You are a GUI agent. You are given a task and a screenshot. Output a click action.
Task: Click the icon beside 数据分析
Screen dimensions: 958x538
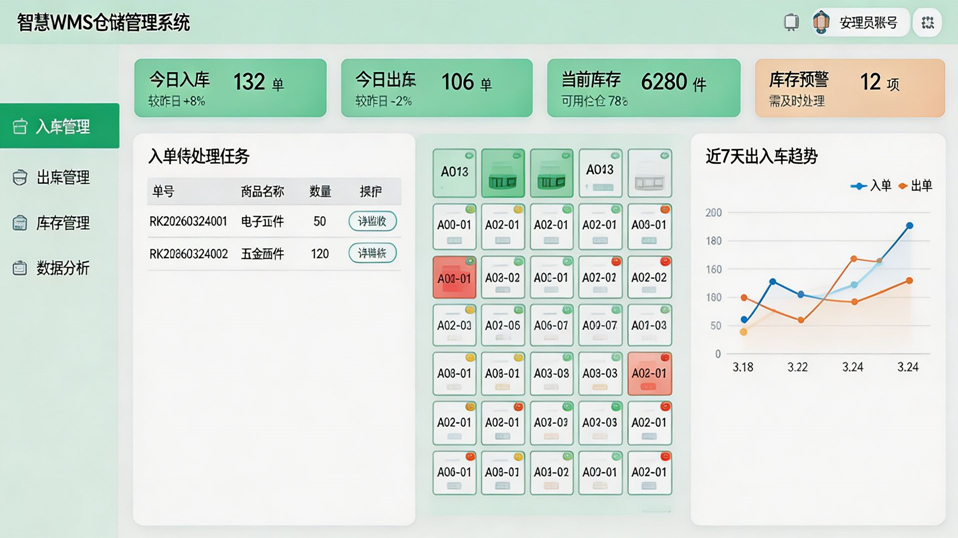tap(20, 268)
